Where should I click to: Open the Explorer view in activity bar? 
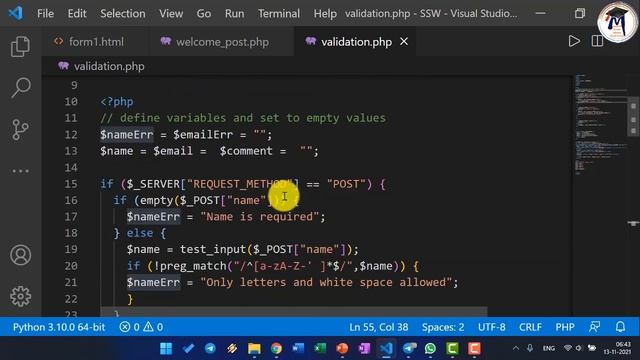coord(20,46)
